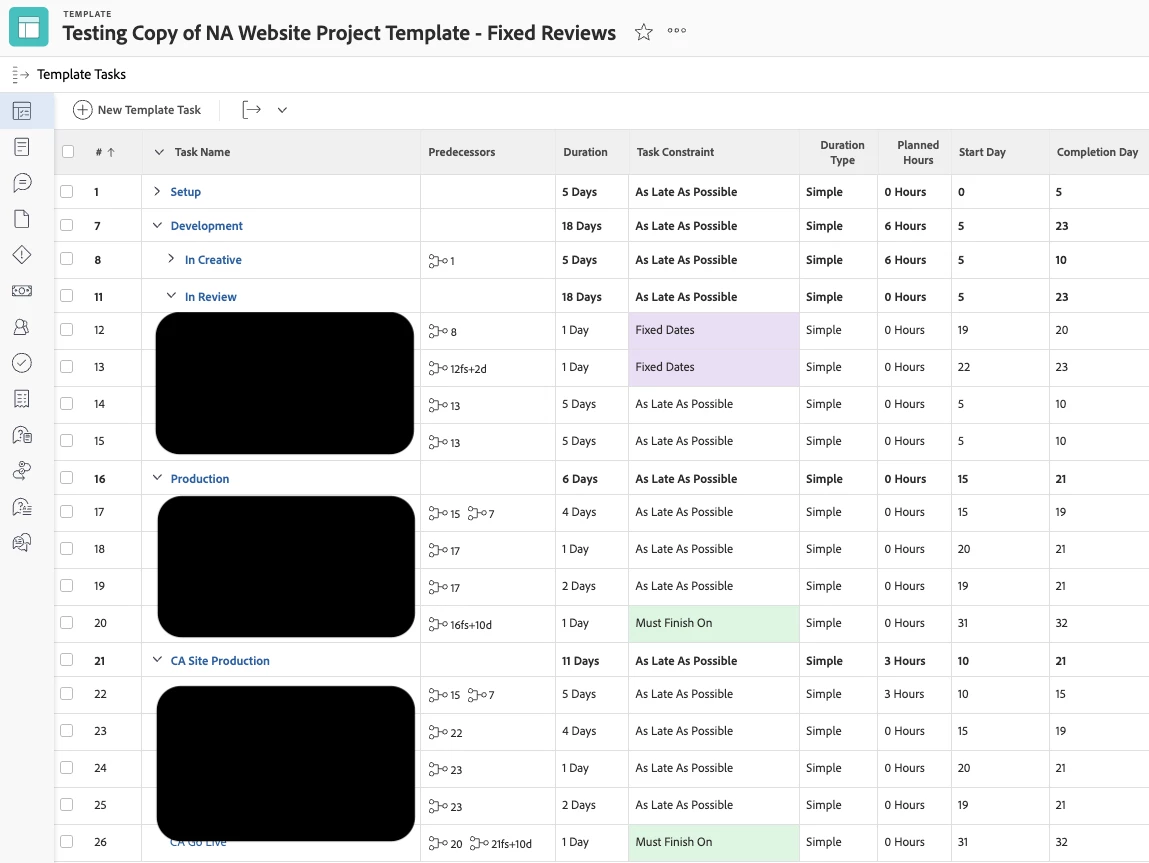This screenshot has width=1149, height=863.
Task: Open the Queue Details sidebar icon
Action: click(x=22, y=434)
